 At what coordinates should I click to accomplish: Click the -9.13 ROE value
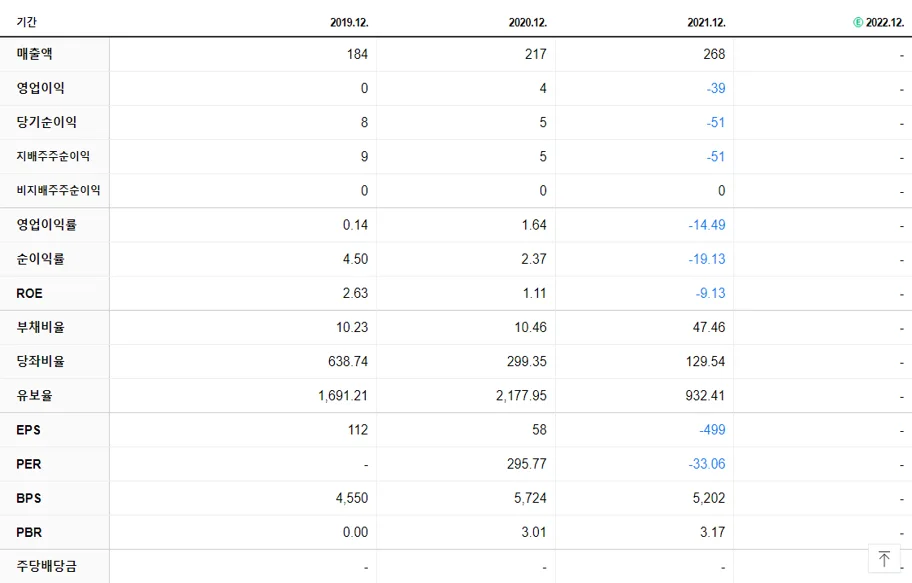pos(710,293)
